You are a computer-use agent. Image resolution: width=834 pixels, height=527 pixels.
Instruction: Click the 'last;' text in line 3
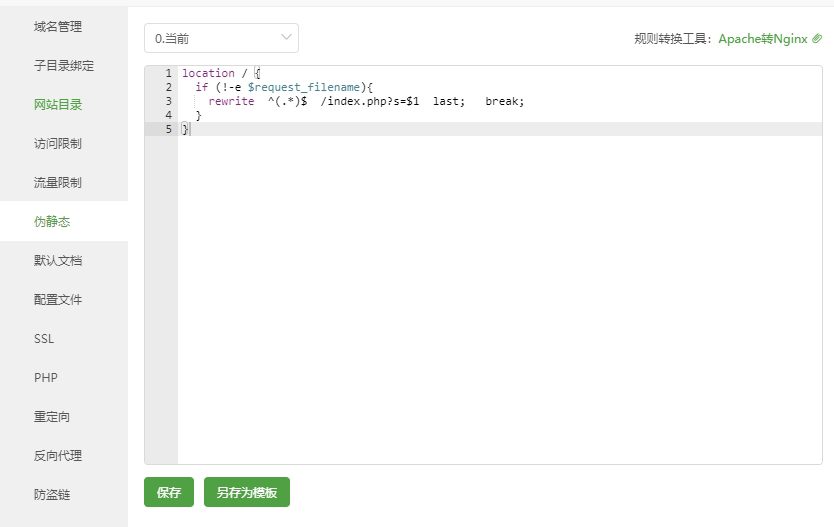coord(448,101)
